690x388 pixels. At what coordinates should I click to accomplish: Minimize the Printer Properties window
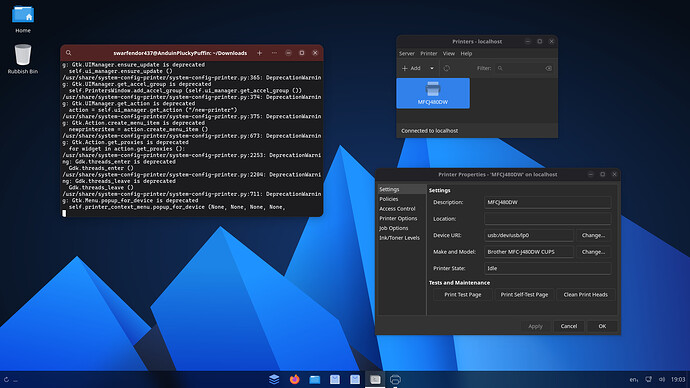pos(591,174)
